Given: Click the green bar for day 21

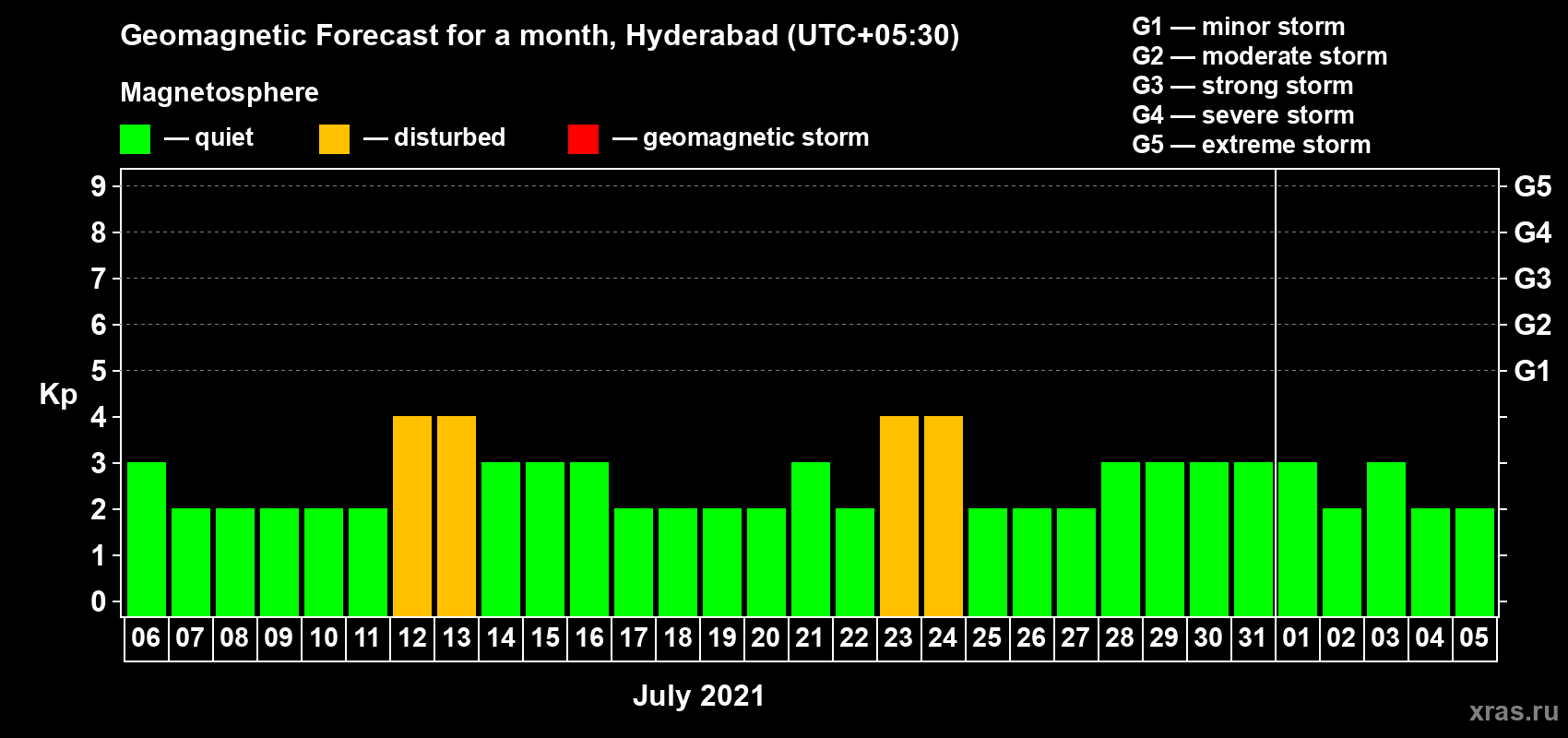Looking at the screenshot, I should 811,539.
